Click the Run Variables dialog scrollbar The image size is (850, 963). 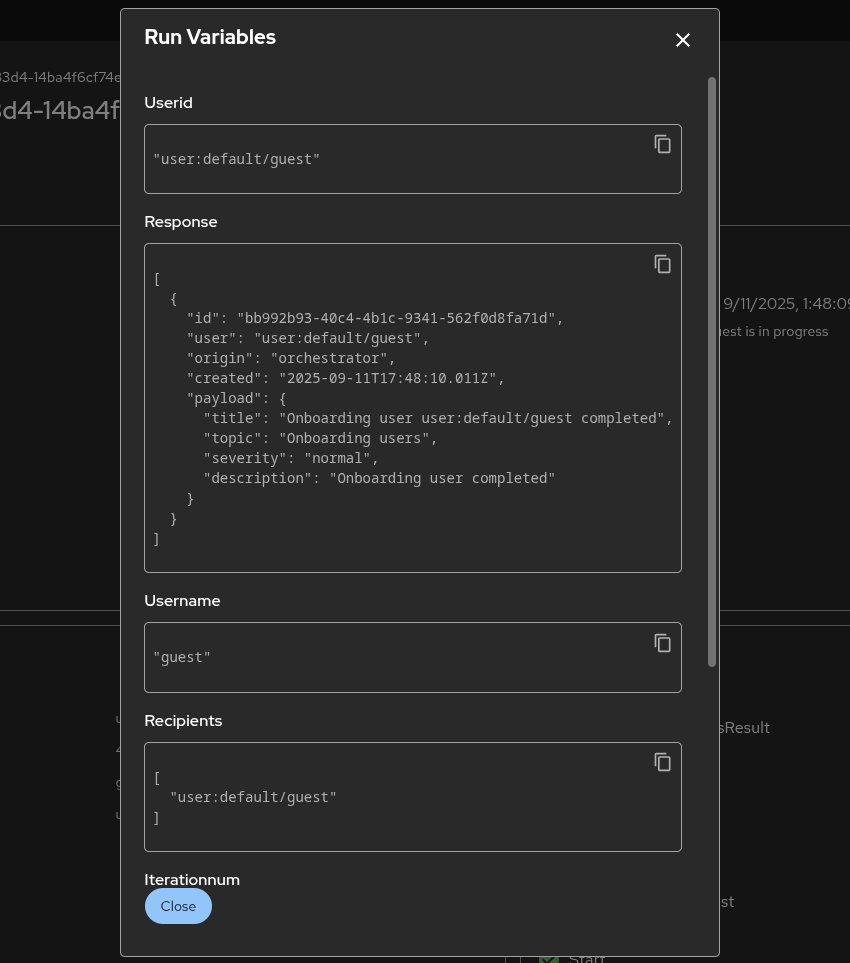pyautogui.click(x=712, y=370)
